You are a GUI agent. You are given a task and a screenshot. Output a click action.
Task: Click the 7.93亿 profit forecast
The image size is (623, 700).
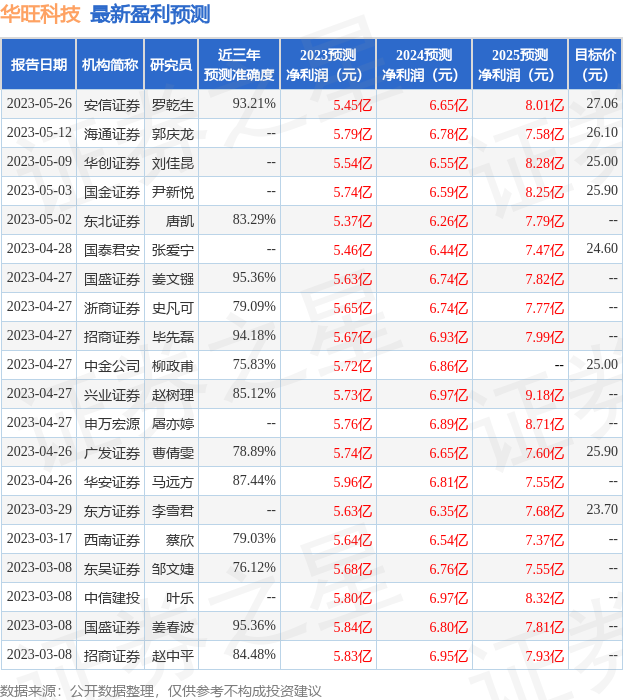pos(544,657)
